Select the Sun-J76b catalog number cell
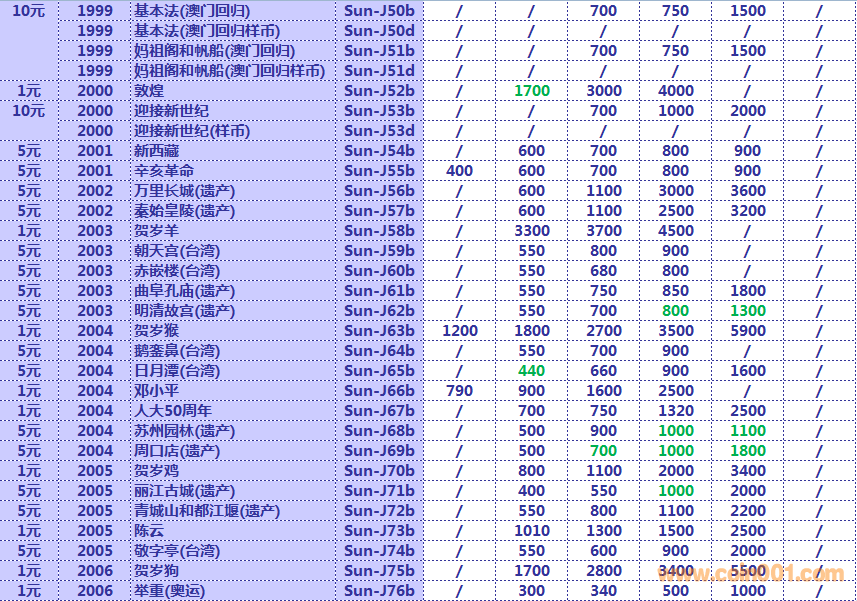Screen dimensions: 857x601 point(379,591)
